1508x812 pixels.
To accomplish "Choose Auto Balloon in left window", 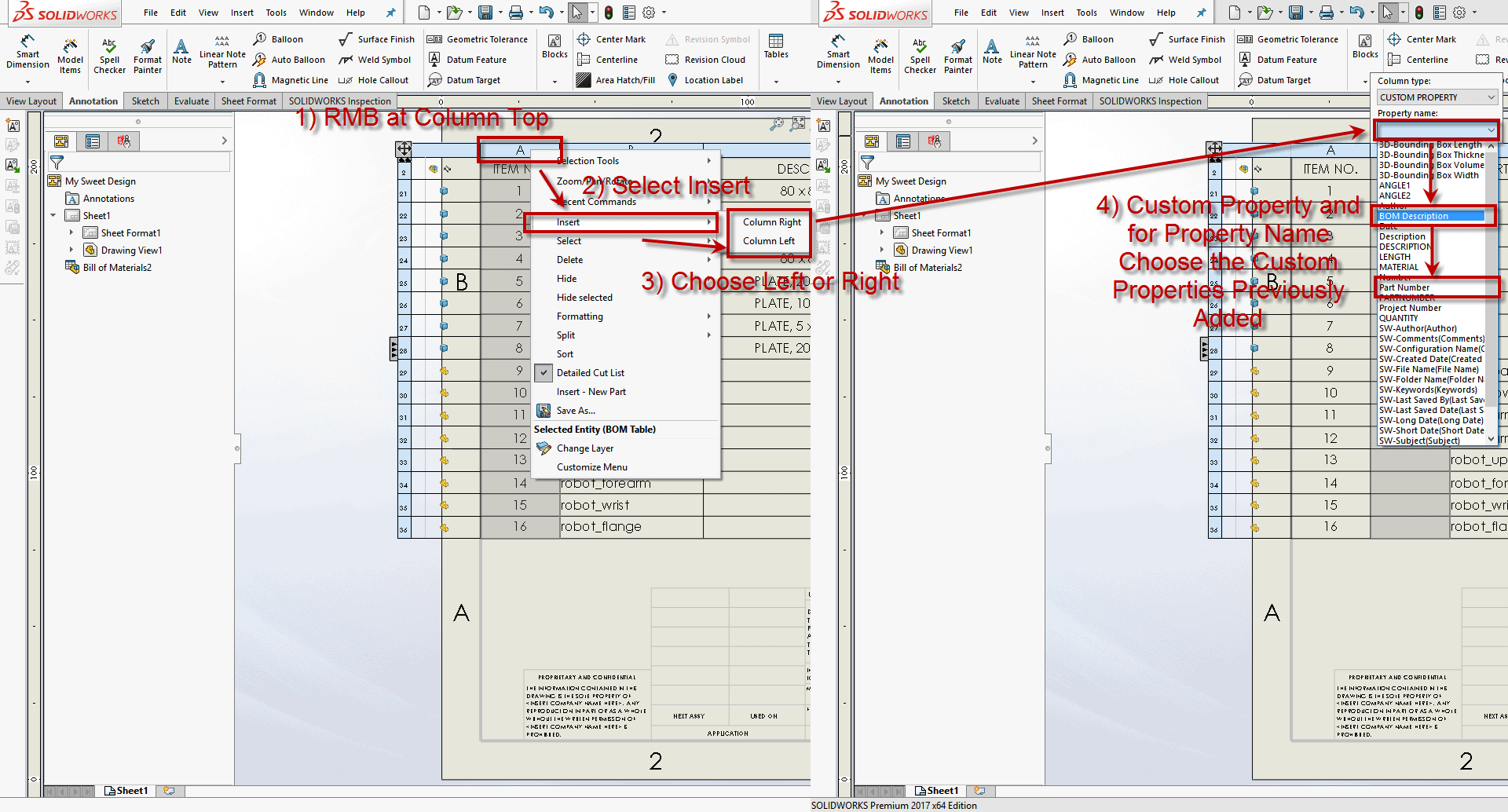I will [x=289, y=60].
